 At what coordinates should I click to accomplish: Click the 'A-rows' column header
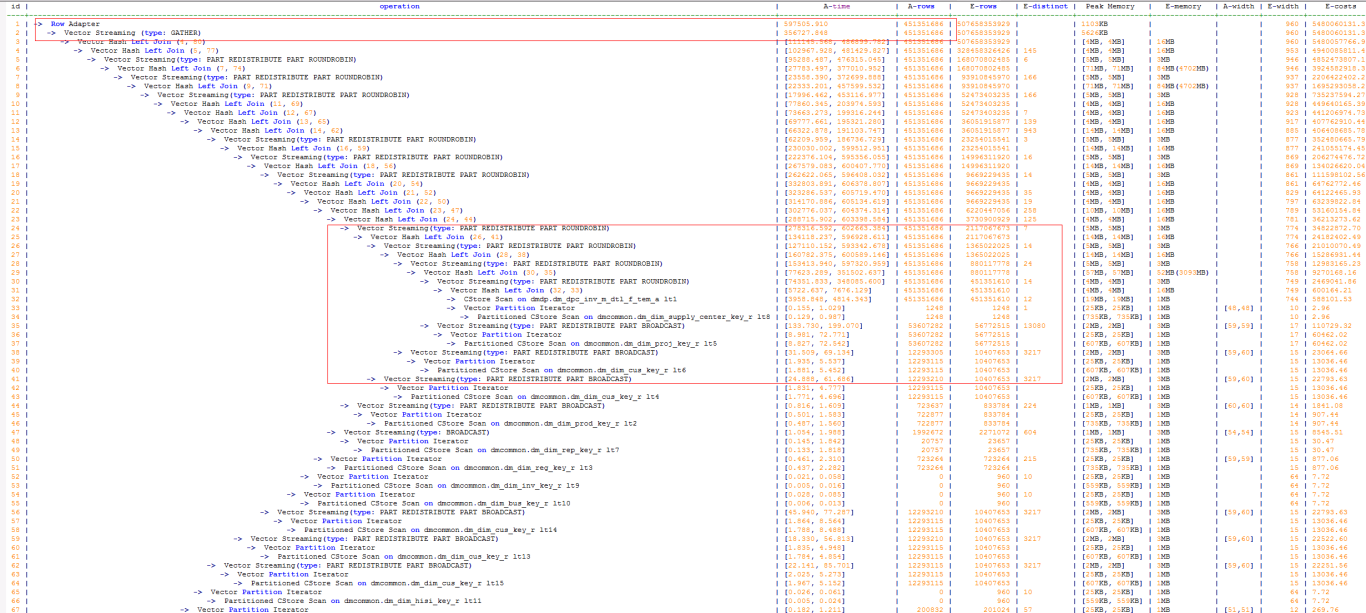pyautogui.click(x=922, y=6)
